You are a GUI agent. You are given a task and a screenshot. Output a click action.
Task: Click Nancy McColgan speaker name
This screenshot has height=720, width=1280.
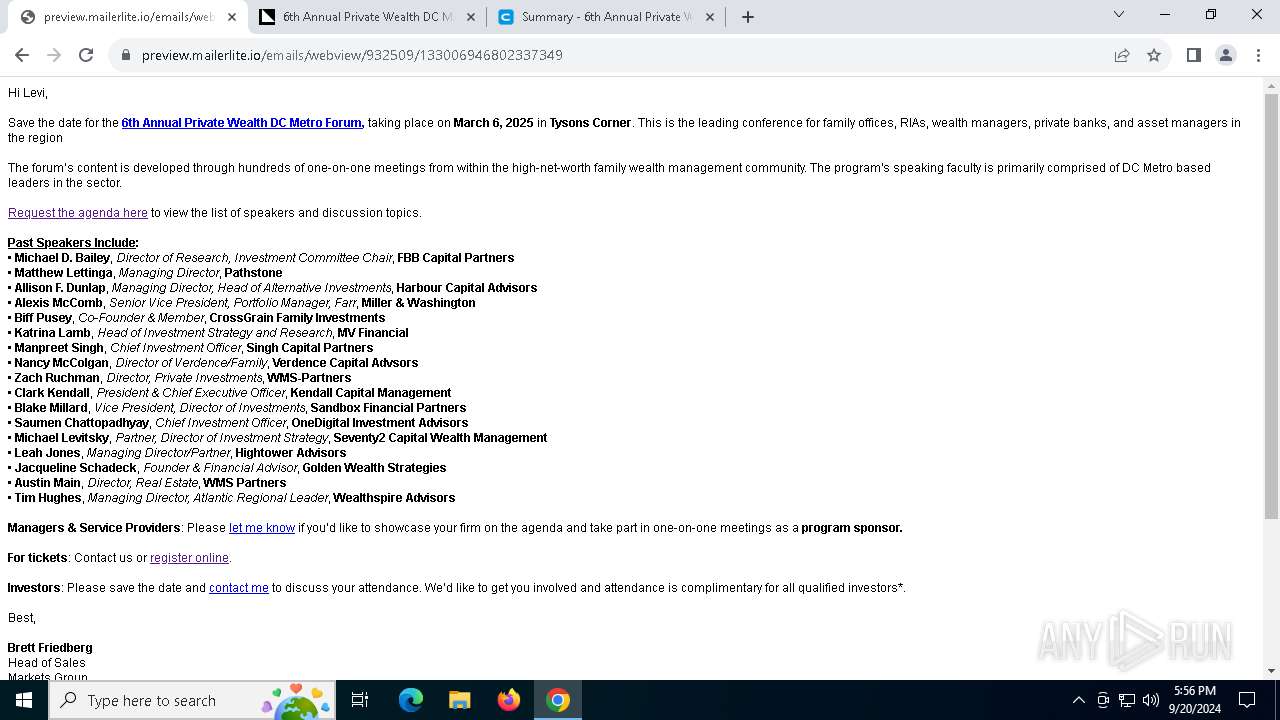[x=61, y=363]
